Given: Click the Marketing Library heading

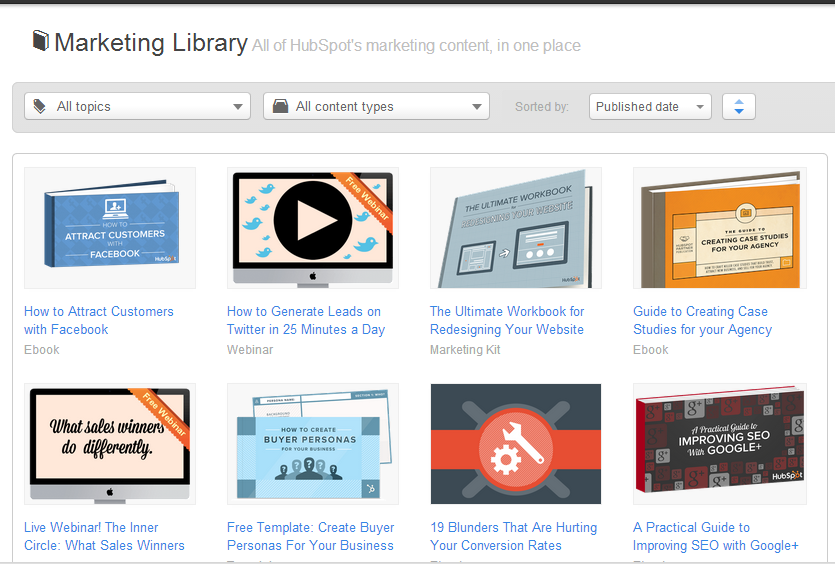Looking at the screenshot, I should pyautogui.click(x=151, y=43).
